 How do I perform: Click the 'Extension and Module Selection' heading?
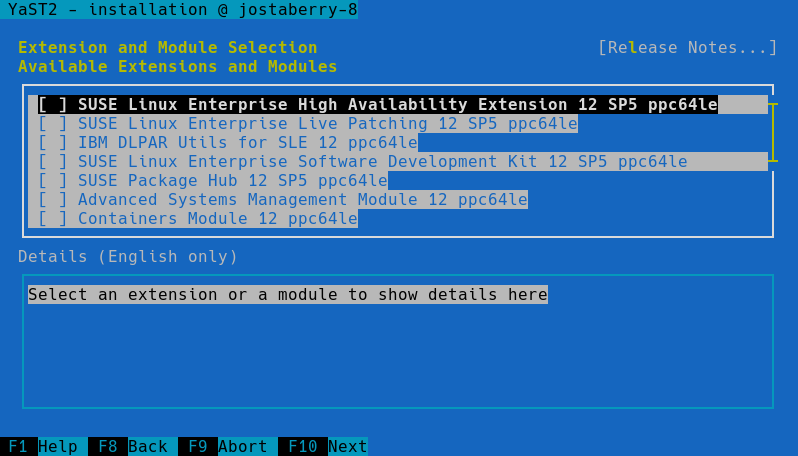point(167,48)
